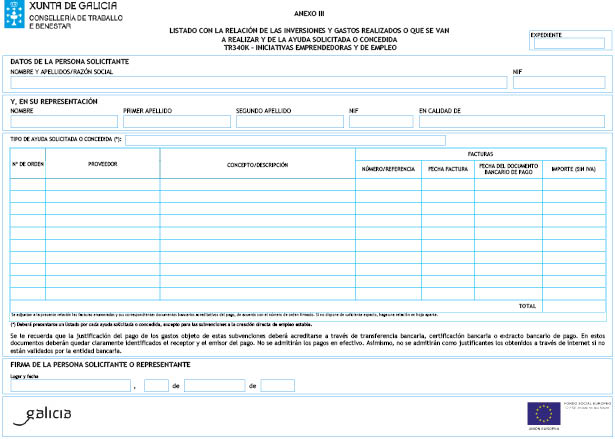Click the signature year field after second 'de'
Image resolution: width=615 pixels, height=439 pixels.
coord(277,385)
